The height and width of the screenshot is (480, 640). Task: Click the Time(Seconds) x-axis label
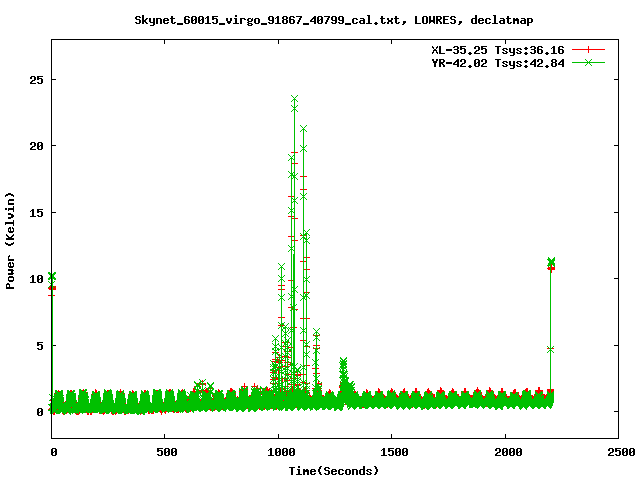(x=333, y=471)
